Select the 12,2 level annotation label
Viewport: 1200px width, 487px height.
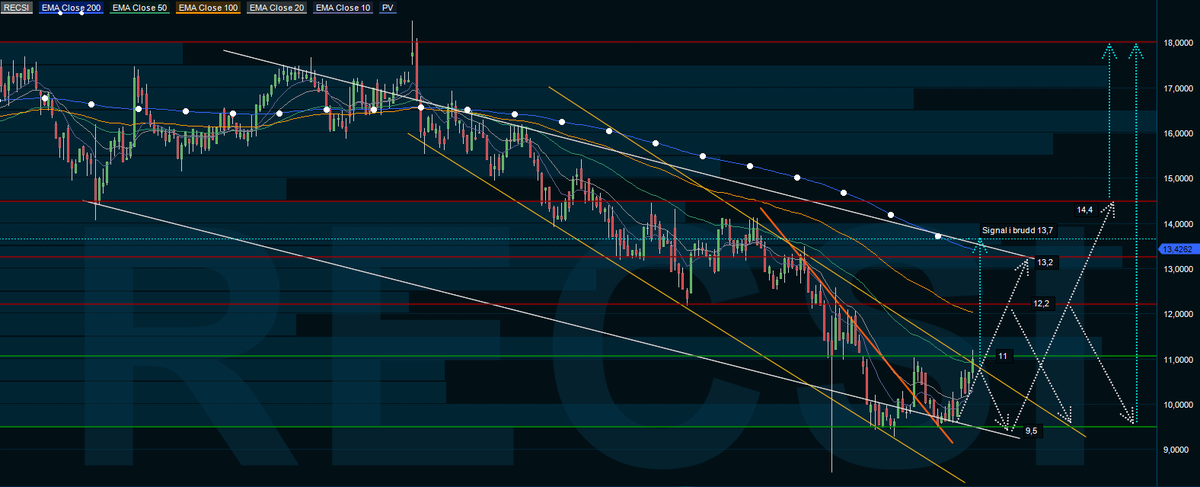pyautogui.click(x=1041, y=303)
